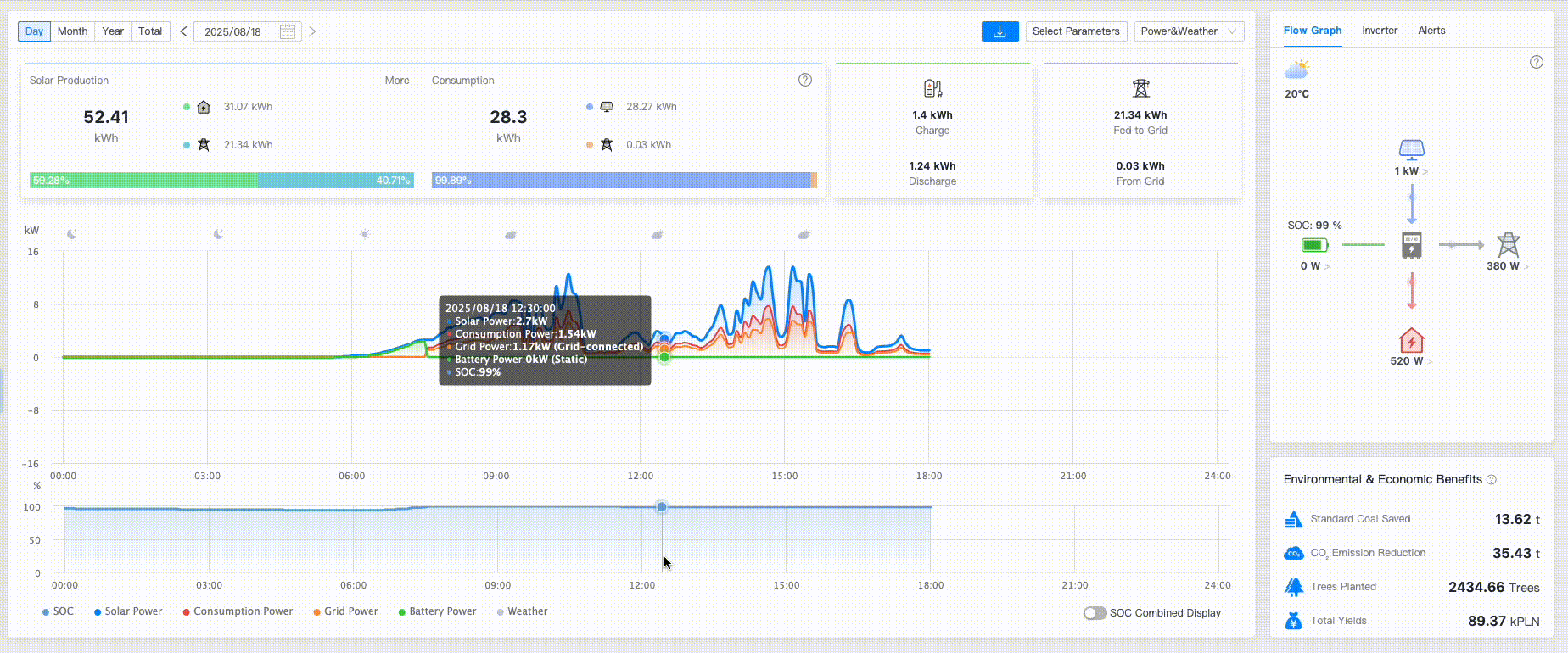1568x653 pixels.
Task: Click the solar panel icon in flow graph
Action: point(1411,150)
